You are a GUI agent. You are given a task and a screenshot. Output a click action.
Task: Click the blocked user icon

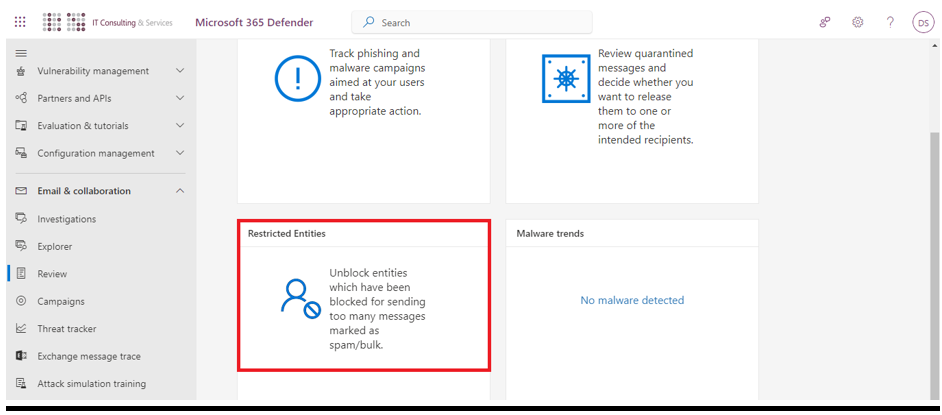(x=300, y=299)
